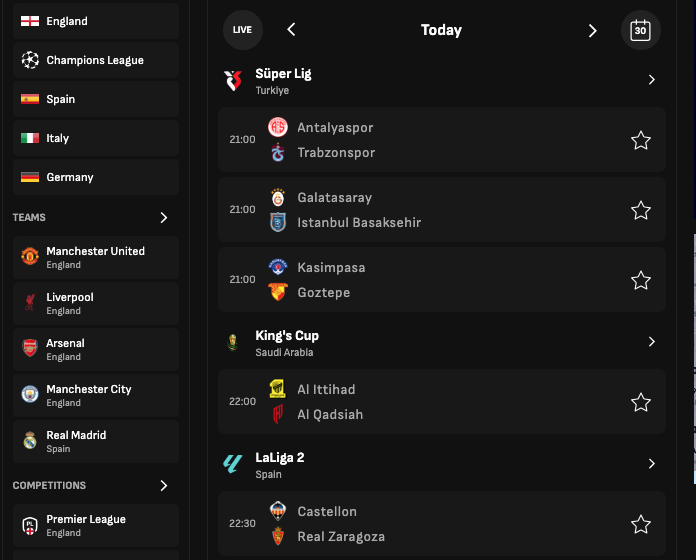The height and width of the screenshot is (560, 696).
Task: Open the calendar date picker icon
Action: point(640,30)
